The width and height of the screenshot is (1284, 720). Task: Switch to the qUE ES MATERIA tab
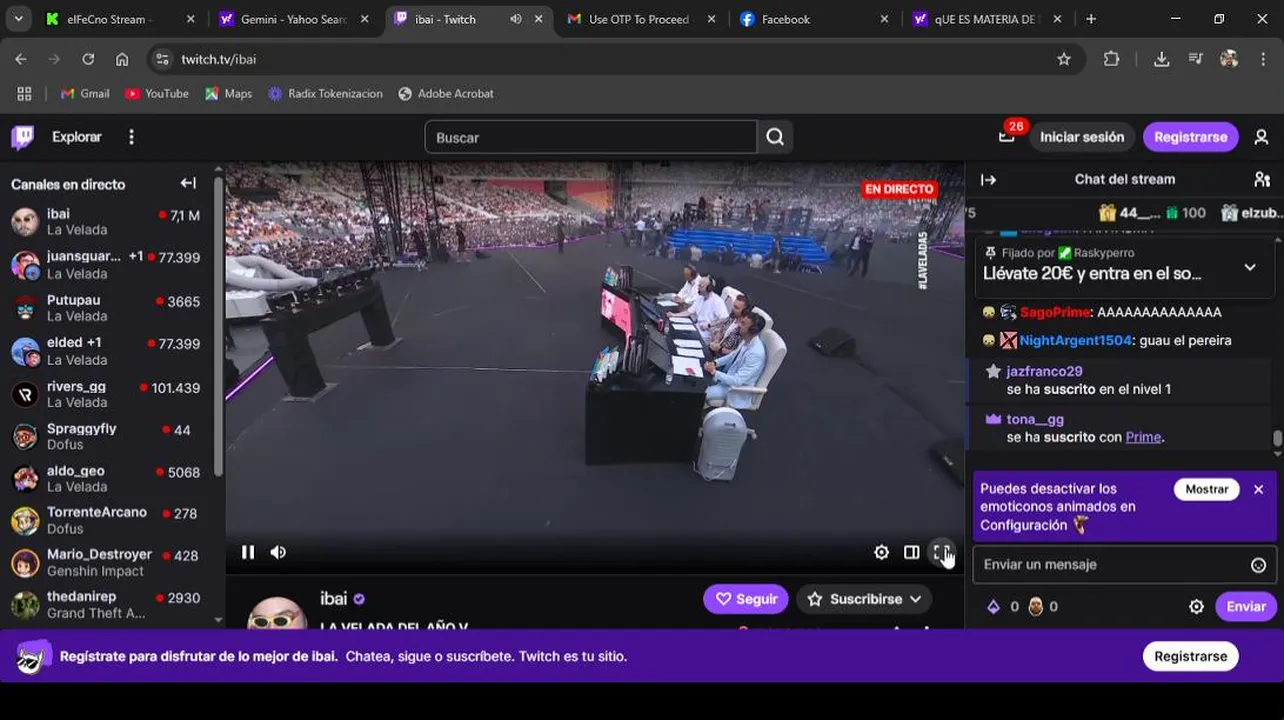(987, 19)
